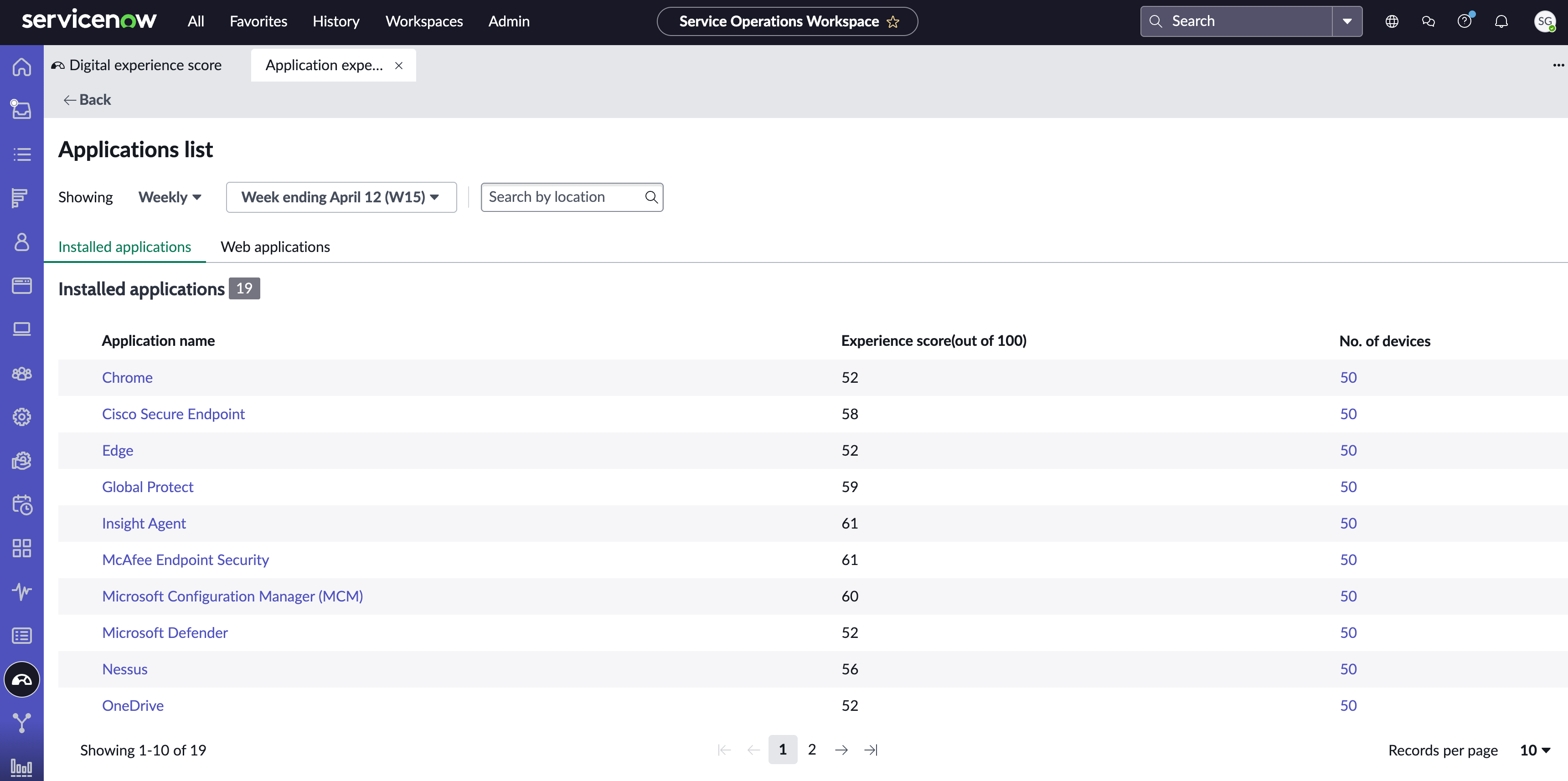Select the Digital experience gauge icon in the sidebar
This screenshot has height=781, width=1568.
pyautogui.click(x=22, y=679)
